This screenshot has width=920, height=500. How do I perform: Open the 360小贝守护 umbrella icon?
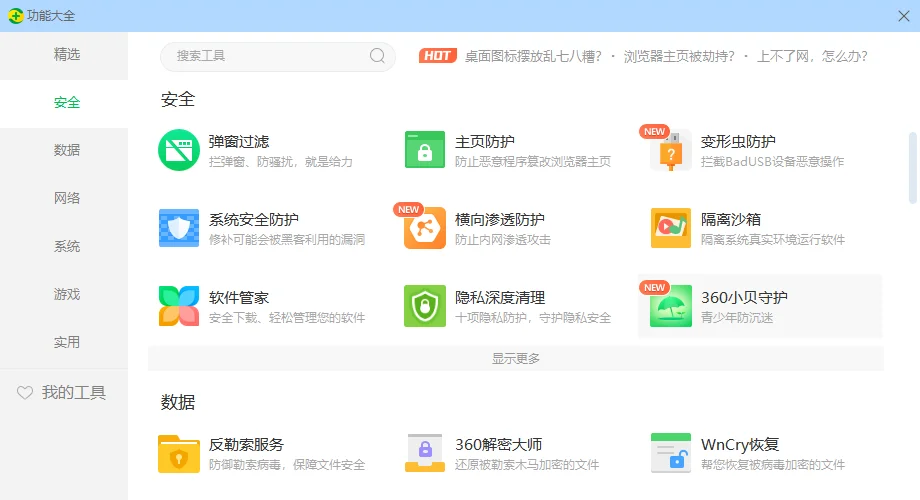pyautogui.click(x=671, y=306)
